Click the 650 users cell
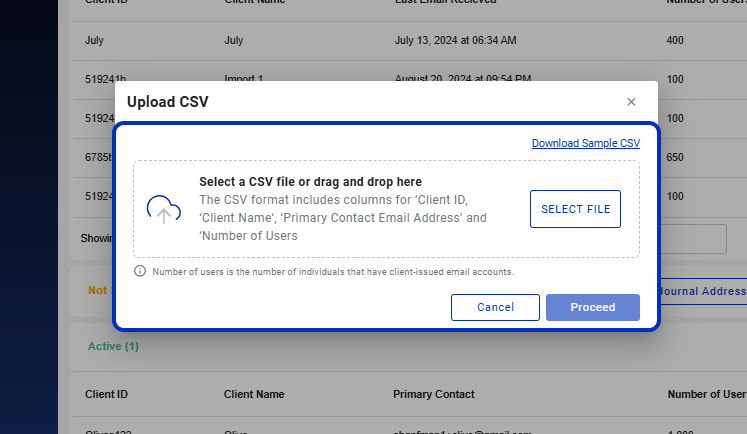 675,157
